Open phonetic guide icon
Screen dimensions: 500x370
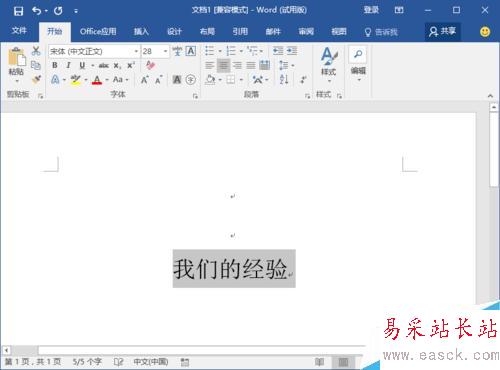pos(177,51)
